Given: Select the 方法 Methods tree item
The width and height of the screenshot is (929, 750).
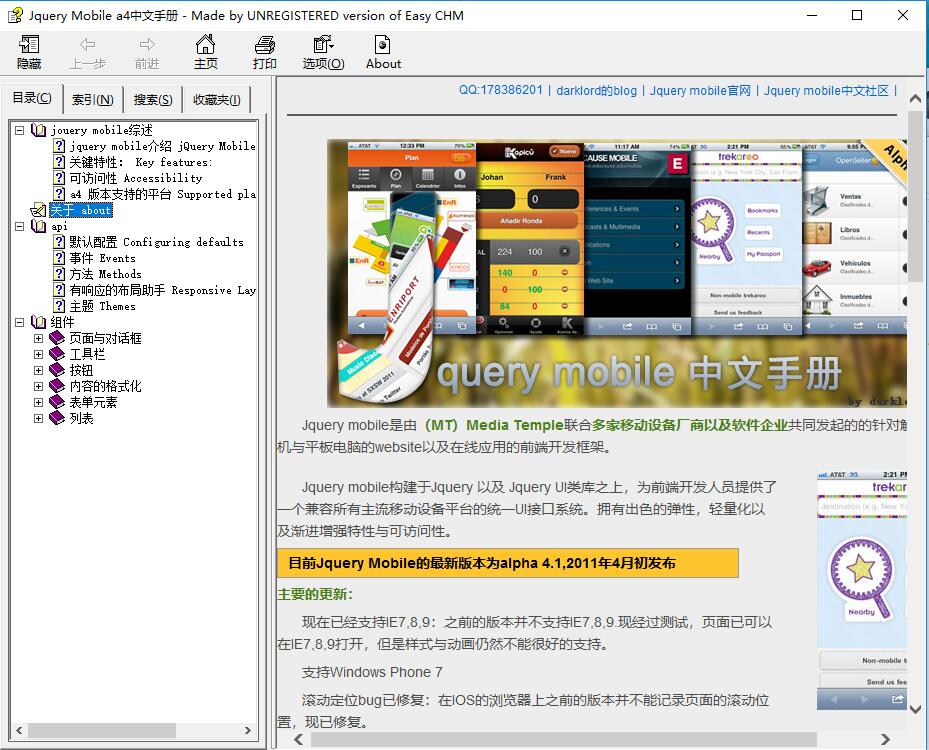Looking at the screenshot, I should (x=105, y=274).
